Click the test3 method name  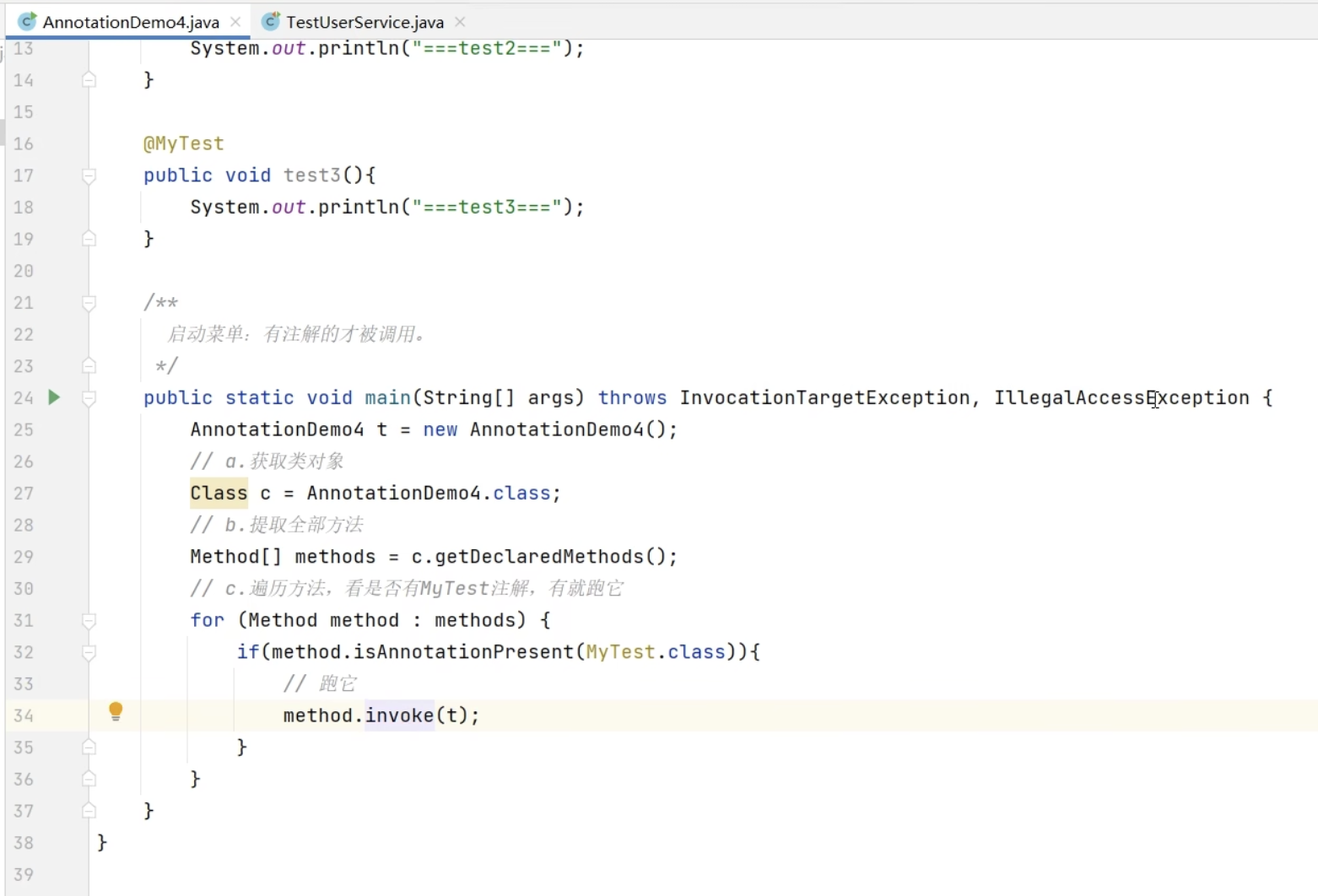pos(311,175)
